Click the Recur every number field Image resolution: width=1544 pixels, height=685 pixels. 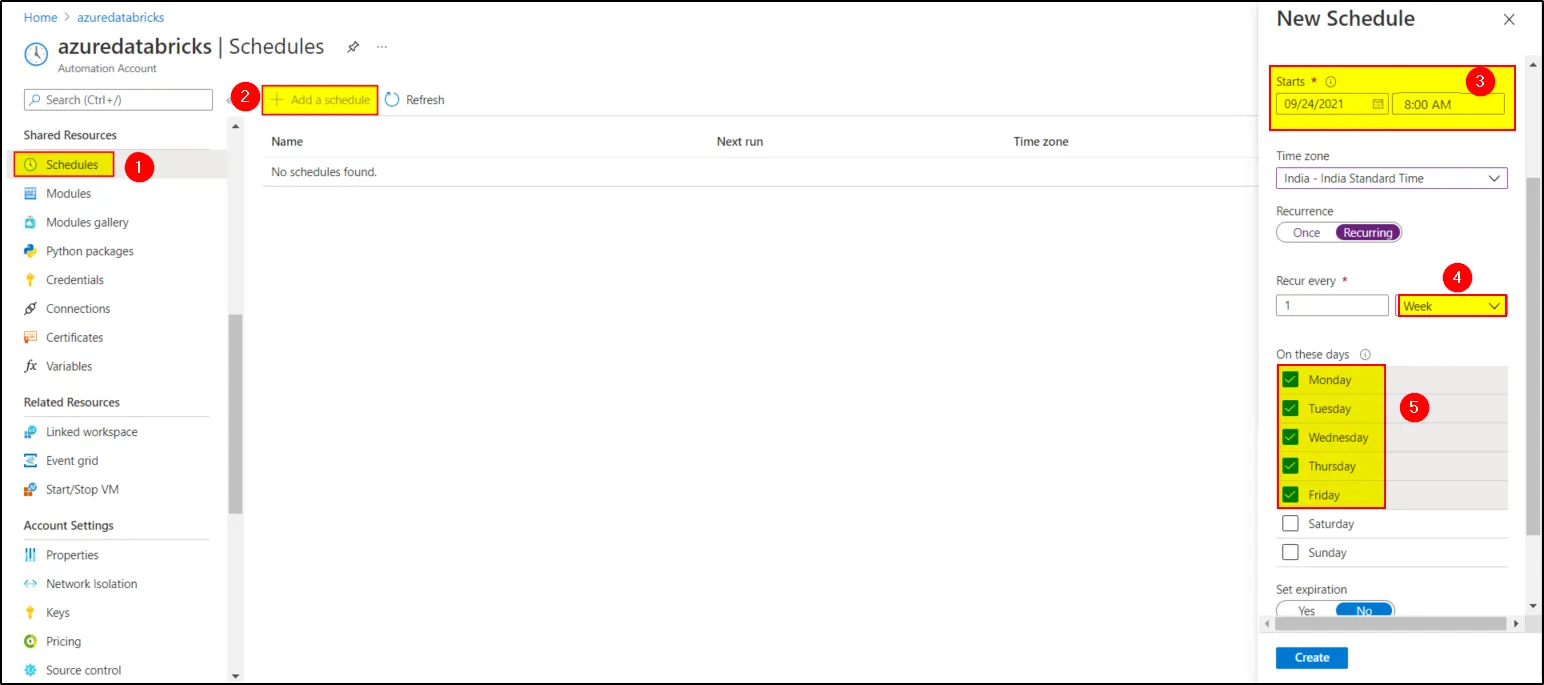tap(1332, 306)
